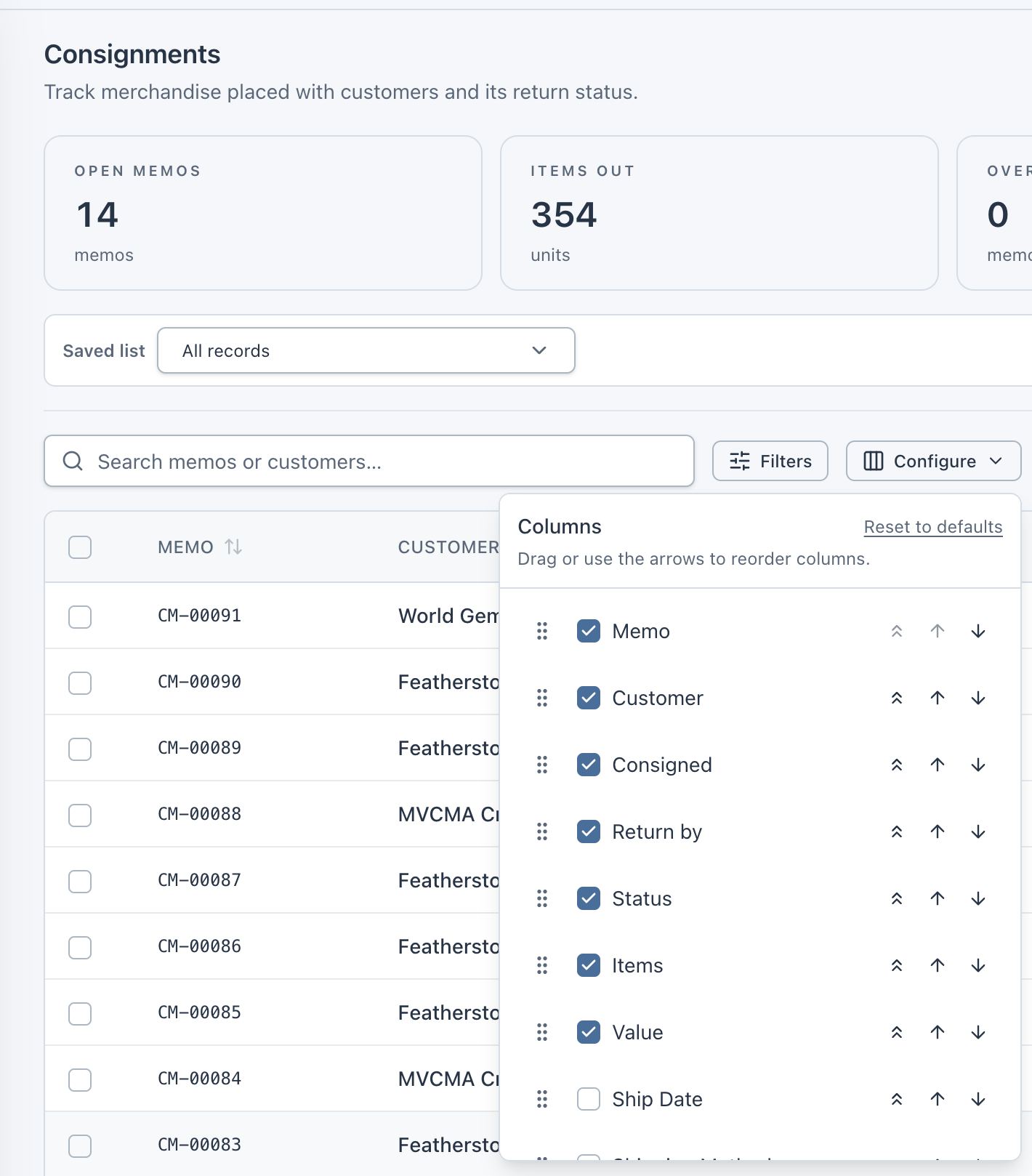Viewport: 1032px width, 1176px height.
Task: Click the Open Memos summary card
Action: 263,213
